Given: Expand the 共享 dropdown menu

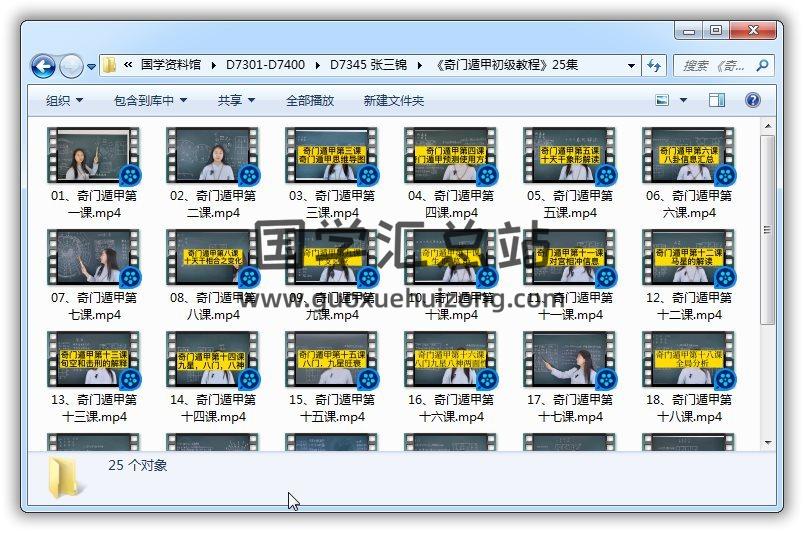Looking at the screenshot, I should pyautogui.click(x=236, y=100).
